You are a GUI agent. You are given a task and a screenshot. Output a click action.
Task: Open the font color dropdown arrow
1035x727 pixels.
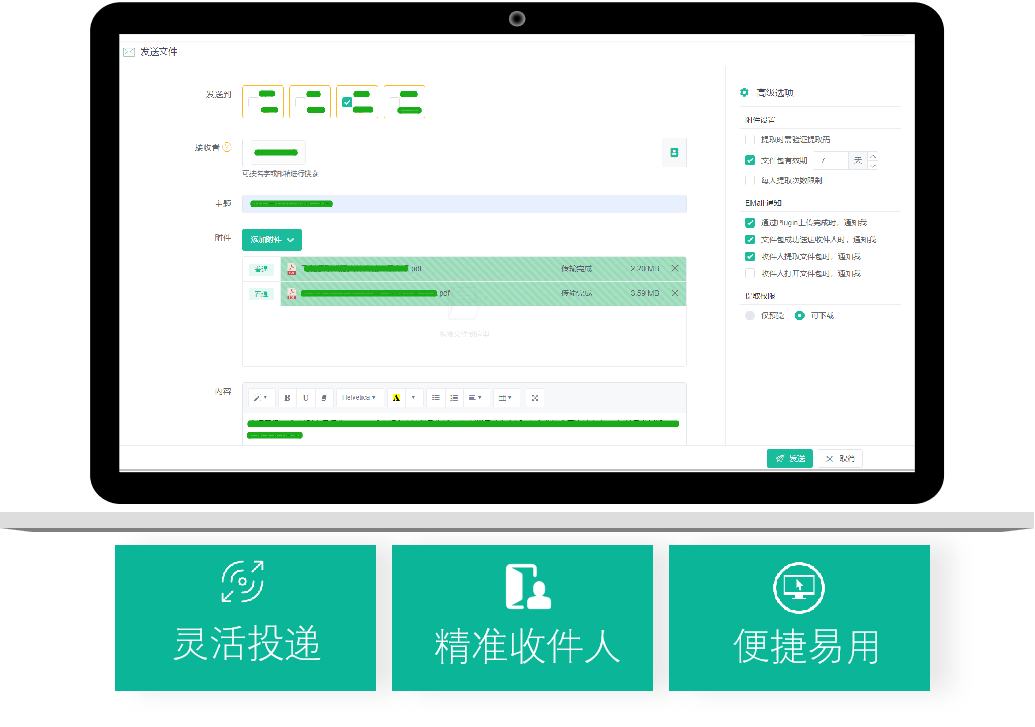pyautogui.click(x=412, y=397)
